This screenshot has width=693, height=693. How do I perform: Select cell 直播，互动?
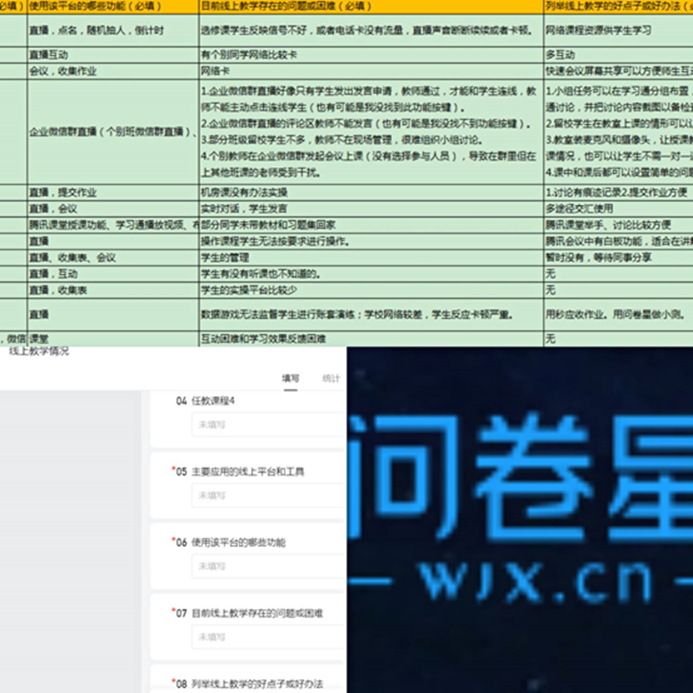tap(113, 274)
